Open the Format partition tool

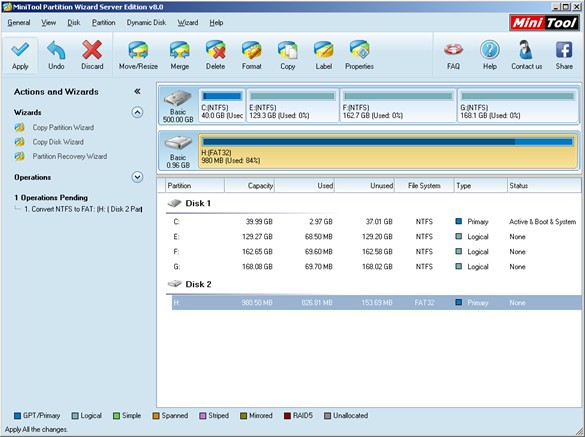point(251,55)
